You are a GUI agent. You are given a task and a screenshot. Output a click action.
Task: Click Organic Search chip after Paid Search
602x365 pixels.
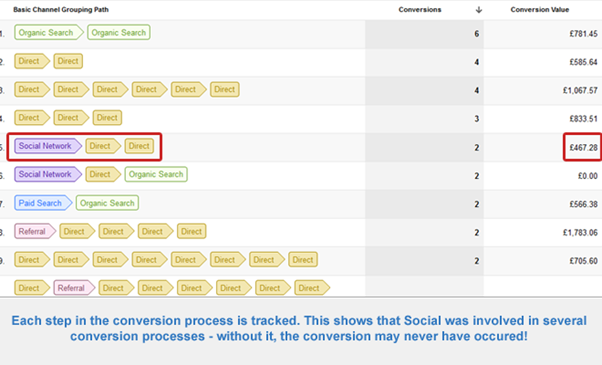[x=107, y=203]
